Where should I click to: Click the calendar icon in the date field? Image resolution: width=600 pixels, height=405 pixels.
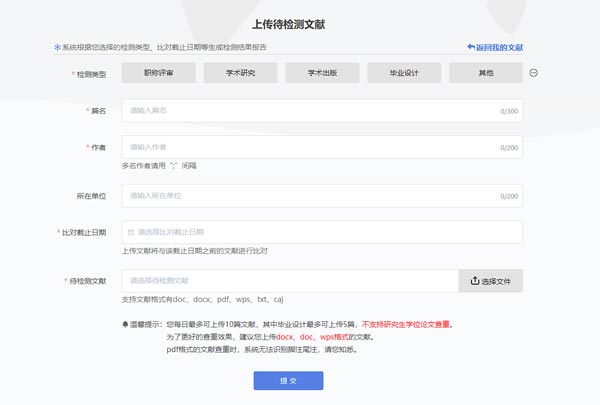pyautogui.click(x=130, y=232)
